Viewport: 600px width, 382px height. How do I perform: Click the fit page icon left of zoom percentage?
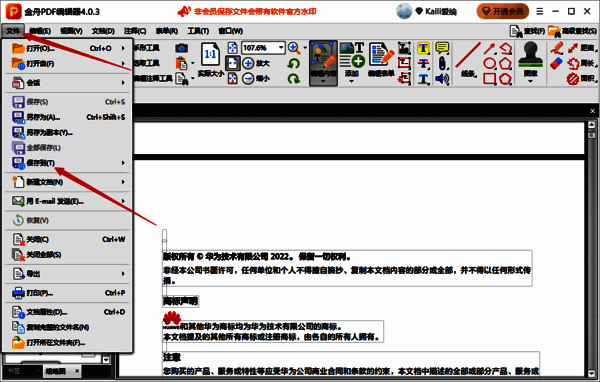click(x=233, y=48)
